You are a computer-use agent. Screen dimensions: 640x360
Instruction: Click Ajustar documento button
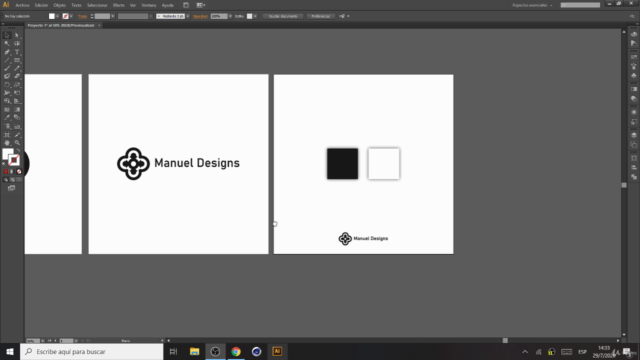click(x=283, y=16)
